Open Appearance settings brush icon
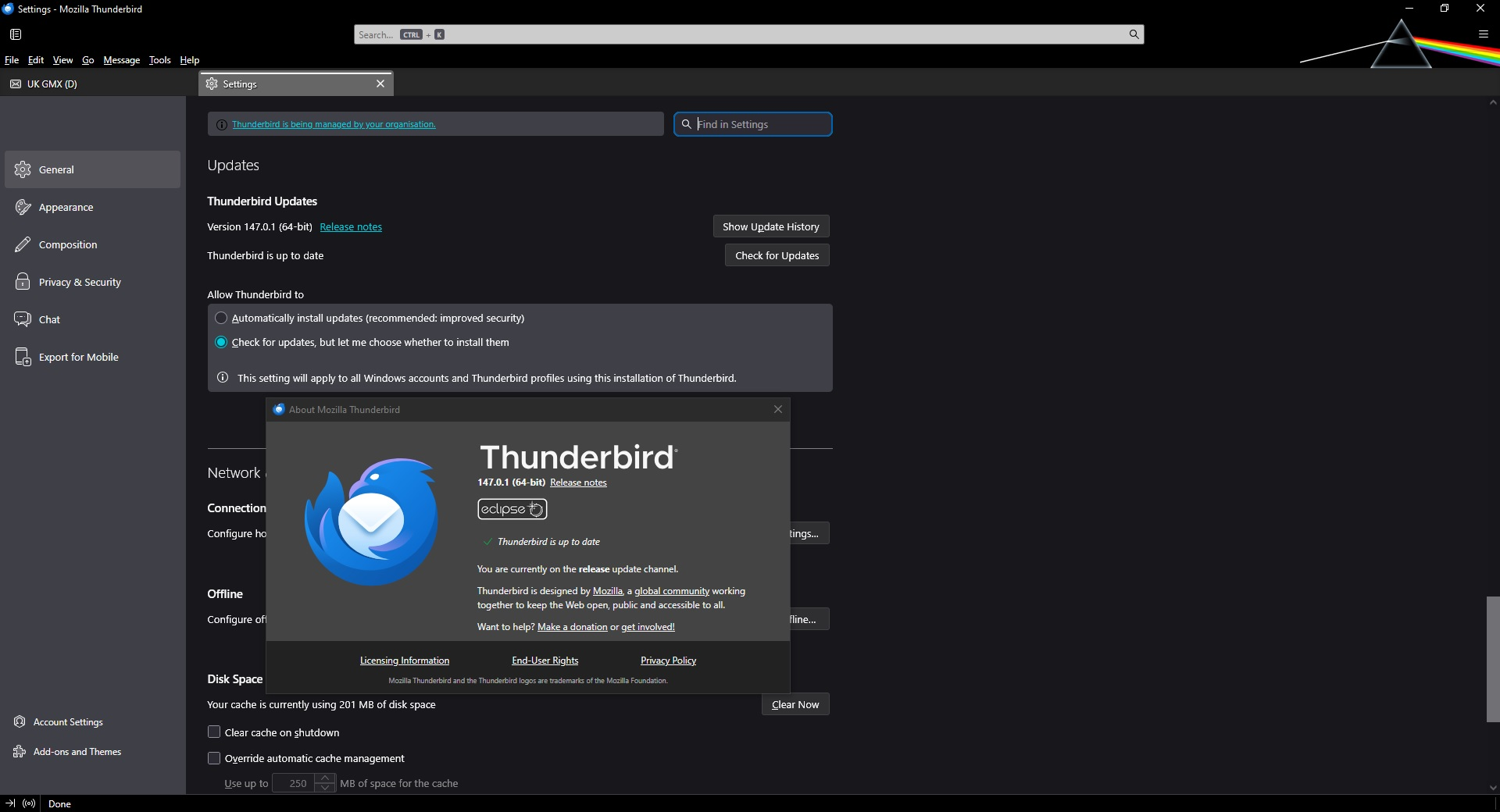Image resolution: width=1500 pixels, height=812 pixels. click(23, 207)
